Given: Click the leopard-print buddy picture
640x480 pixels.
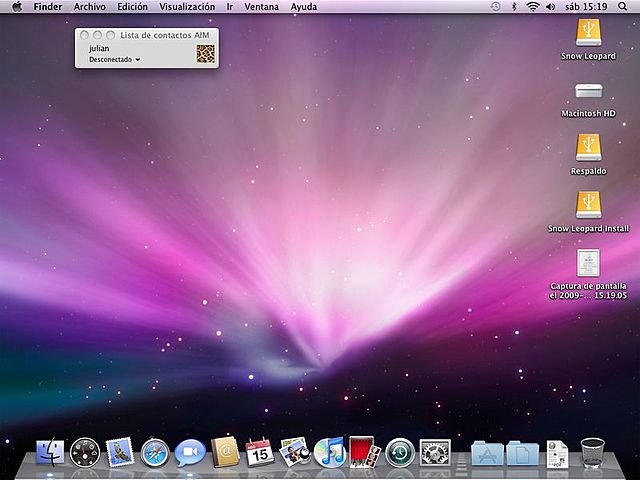Looking at the screenshot, I should [205, 54].
